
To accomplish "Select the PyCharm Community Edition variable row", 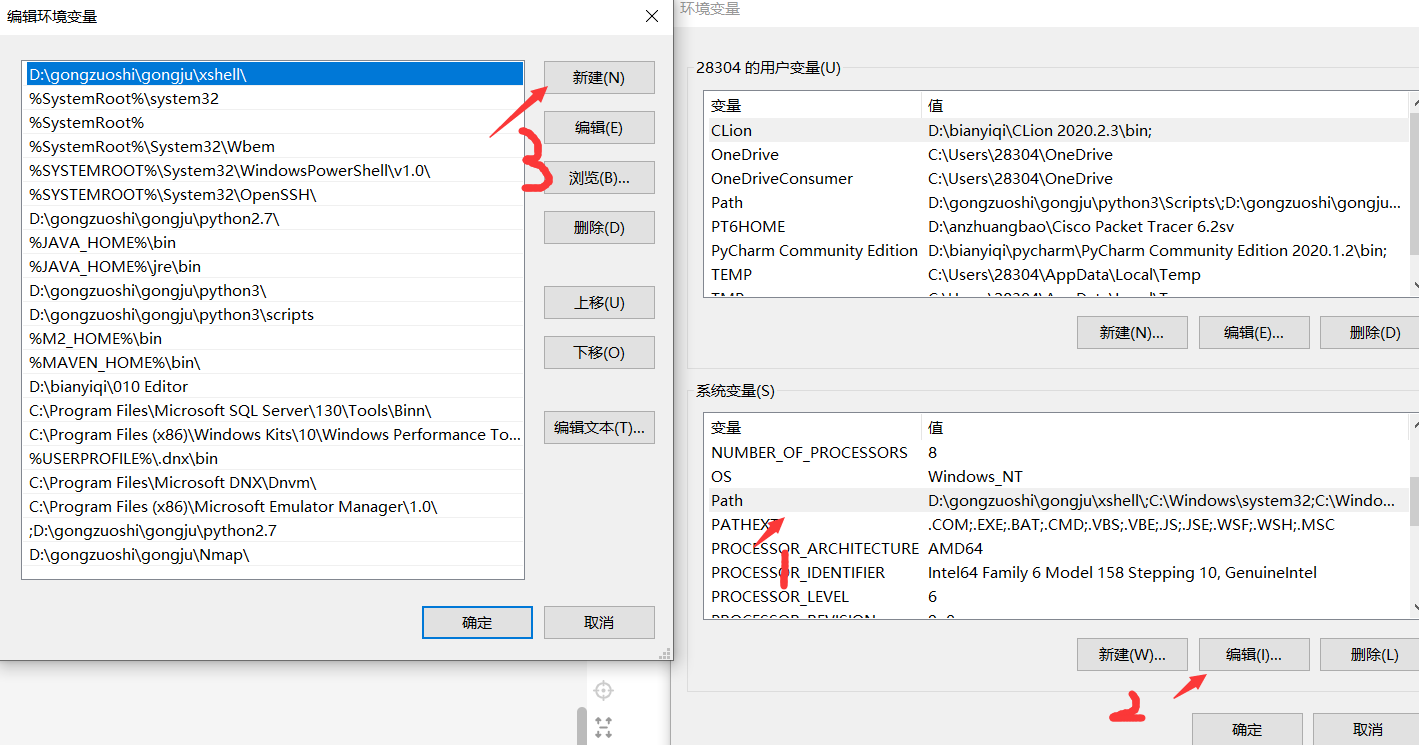I will tap(1056, 250).
